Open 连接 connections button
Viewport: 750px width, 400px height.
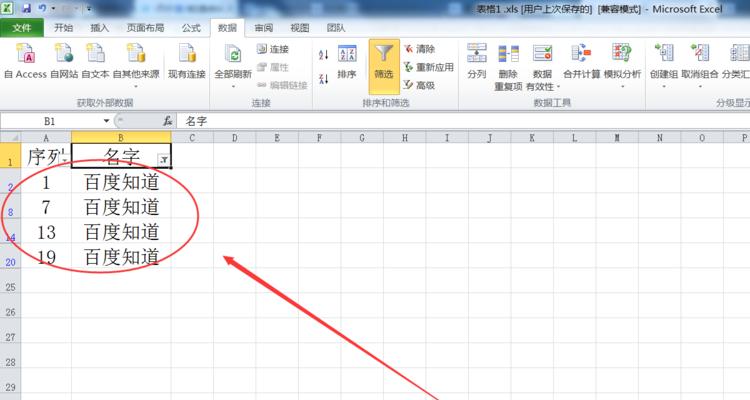tap(273, 49)
